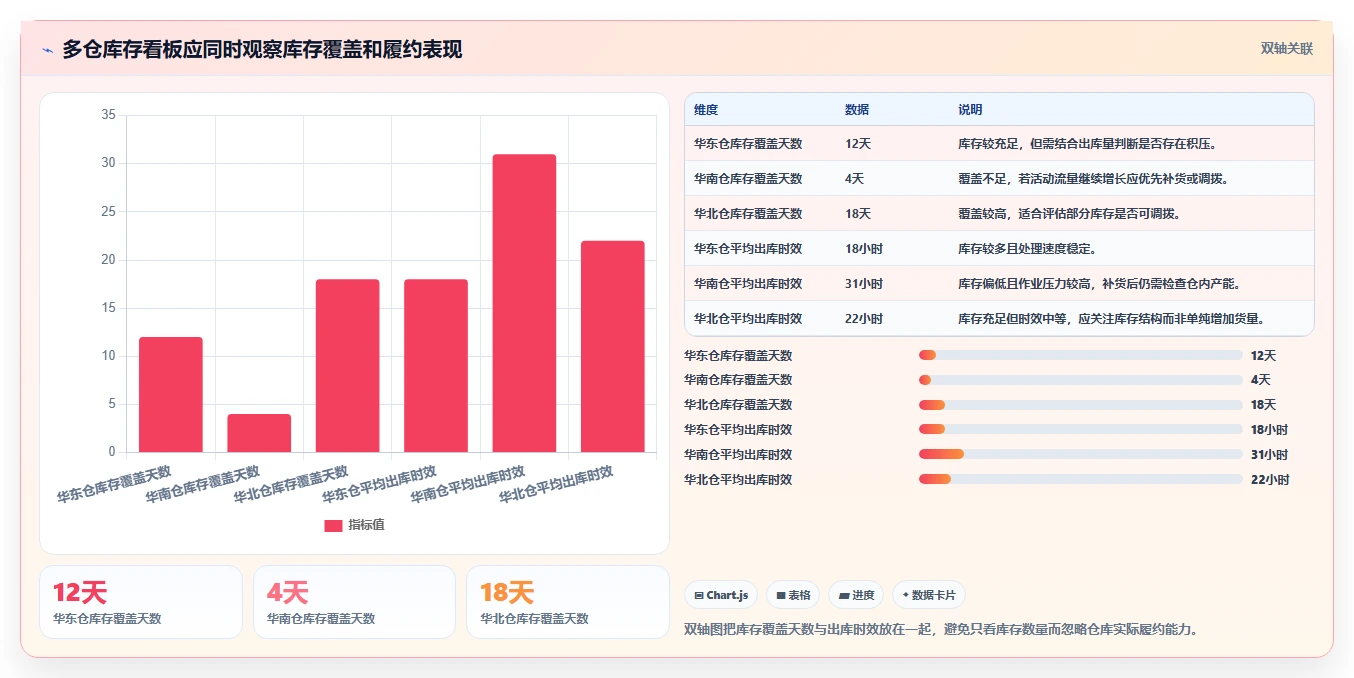
Task: Select the 华北仓平均出库时效 table row label
Action: [748, 319]
